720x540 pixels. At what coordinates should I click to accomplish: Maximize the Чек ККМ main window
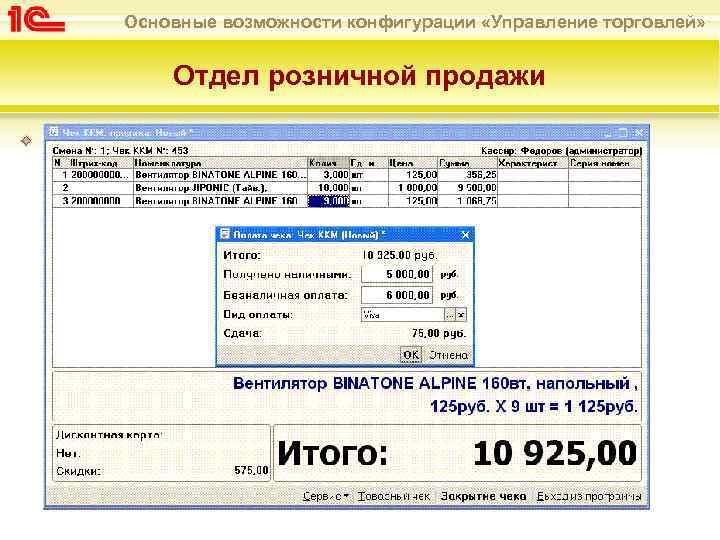click(x=623, y=133)
